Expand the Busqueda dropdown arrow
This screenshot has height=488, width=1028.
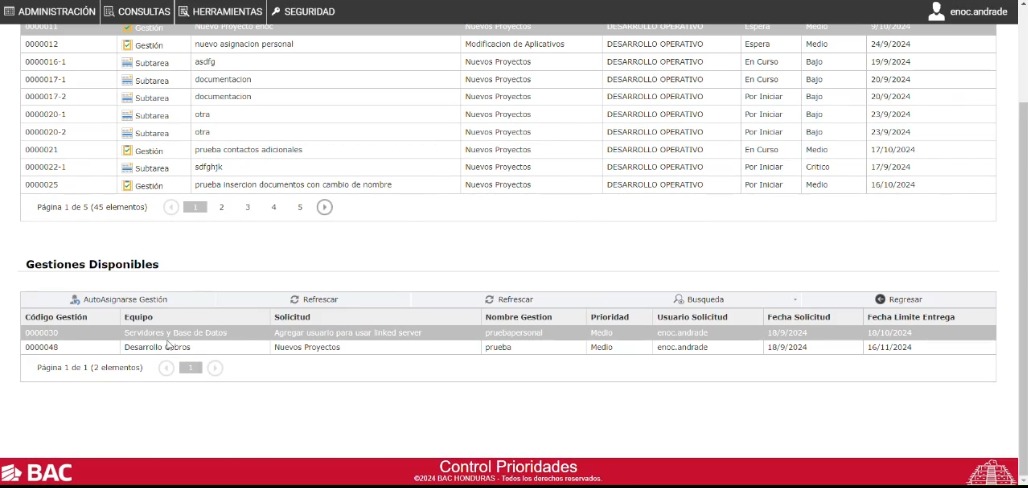(x=795, y=300)
